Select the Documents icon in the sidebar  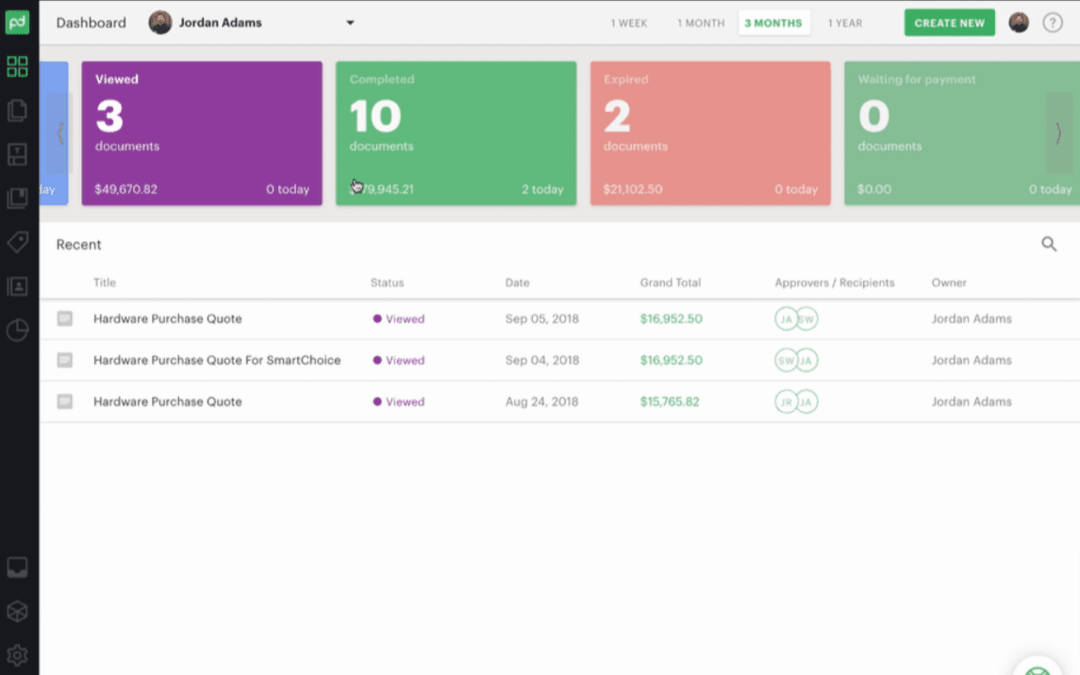pos(17,110)
